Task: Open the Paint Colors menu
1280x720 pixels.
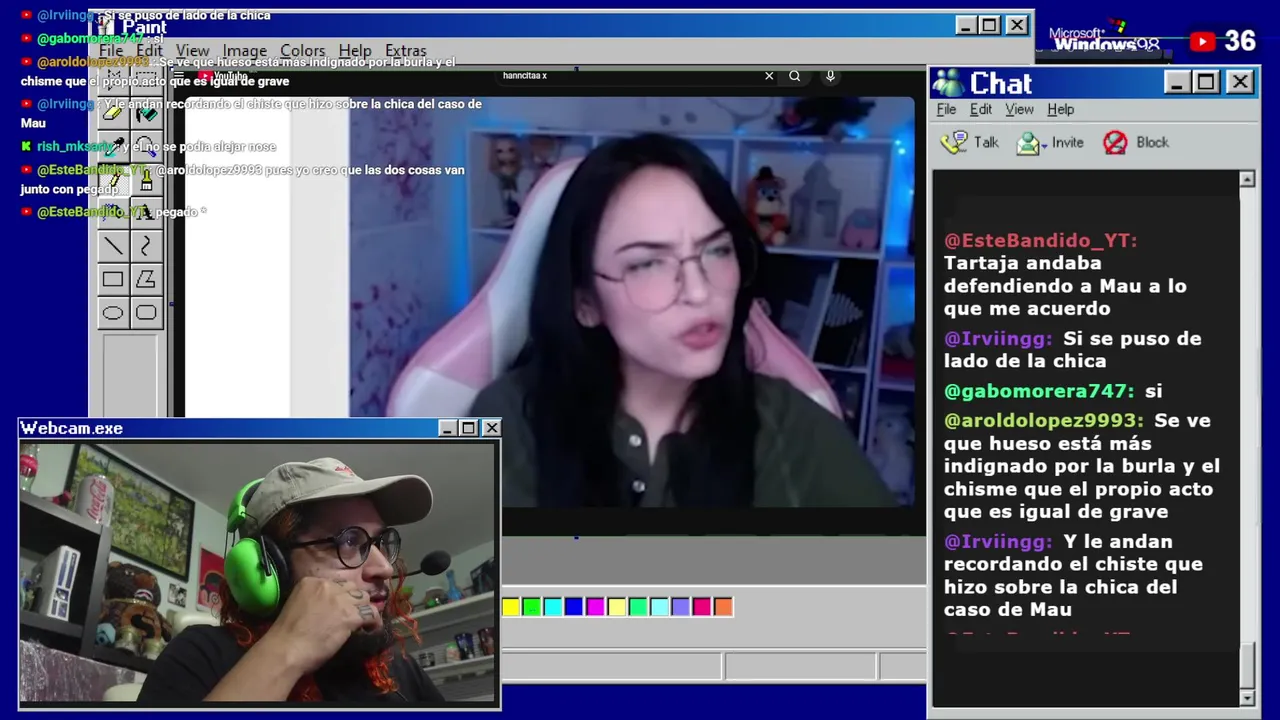Action: pyautogui.click(x=302, y=51)
